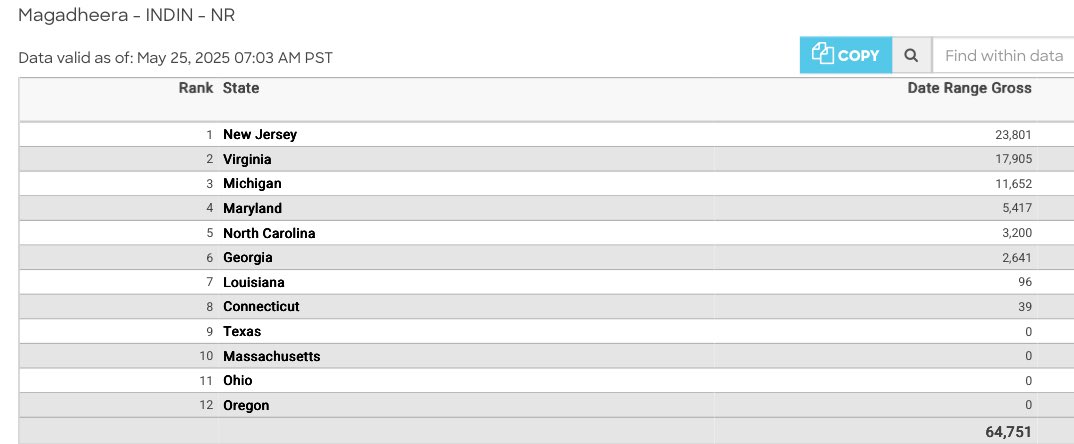The height and width of the screenshot is (444, 1074).
Task: Select North Carolina in the table
Action: click(269, 233)
